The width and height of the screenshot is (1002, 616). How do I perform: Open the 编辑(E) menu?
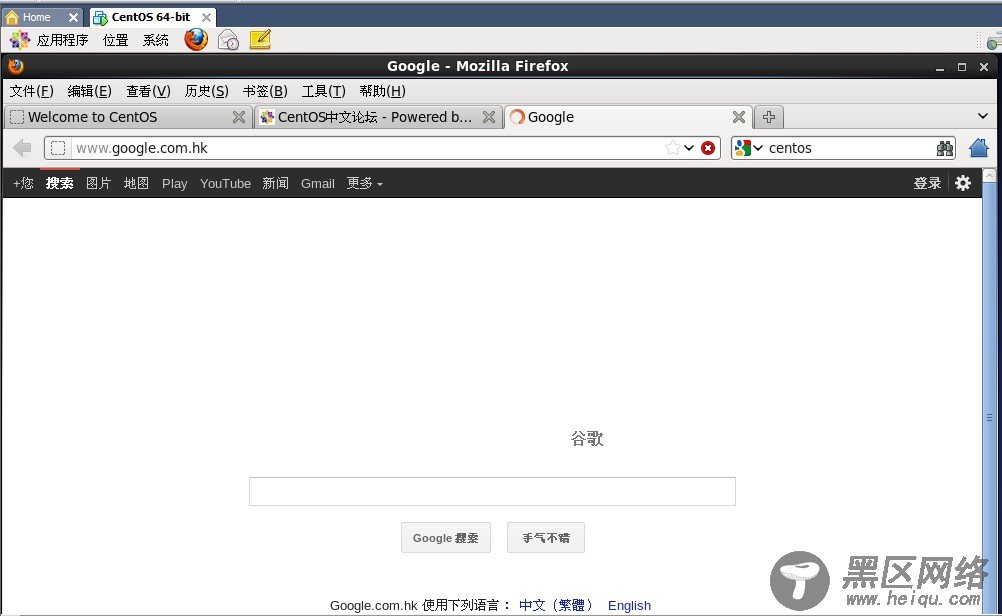pos(89,91)
